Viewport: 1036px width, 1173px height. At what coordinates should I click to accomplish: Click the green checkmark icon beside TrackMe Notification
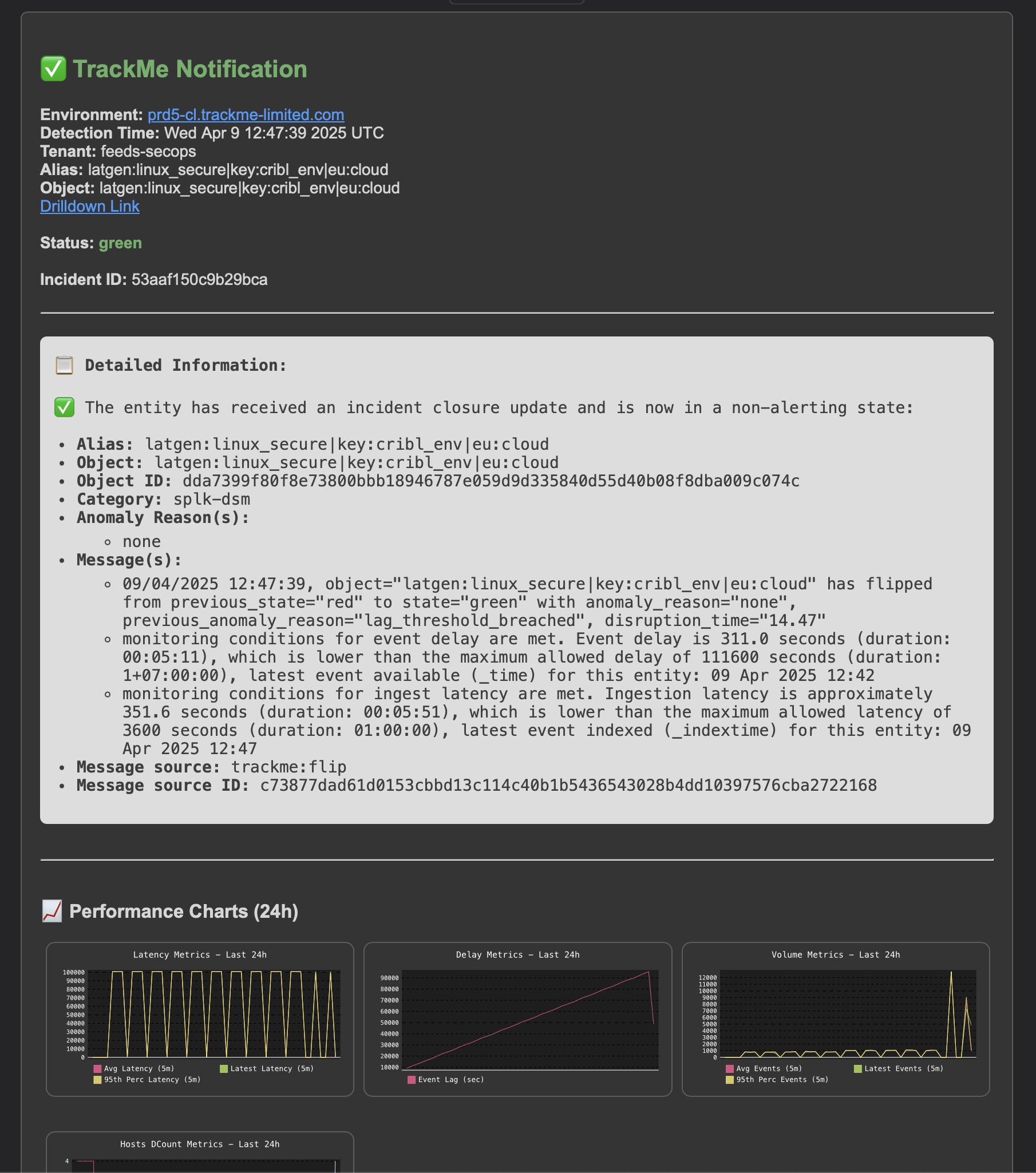[53, 69]
